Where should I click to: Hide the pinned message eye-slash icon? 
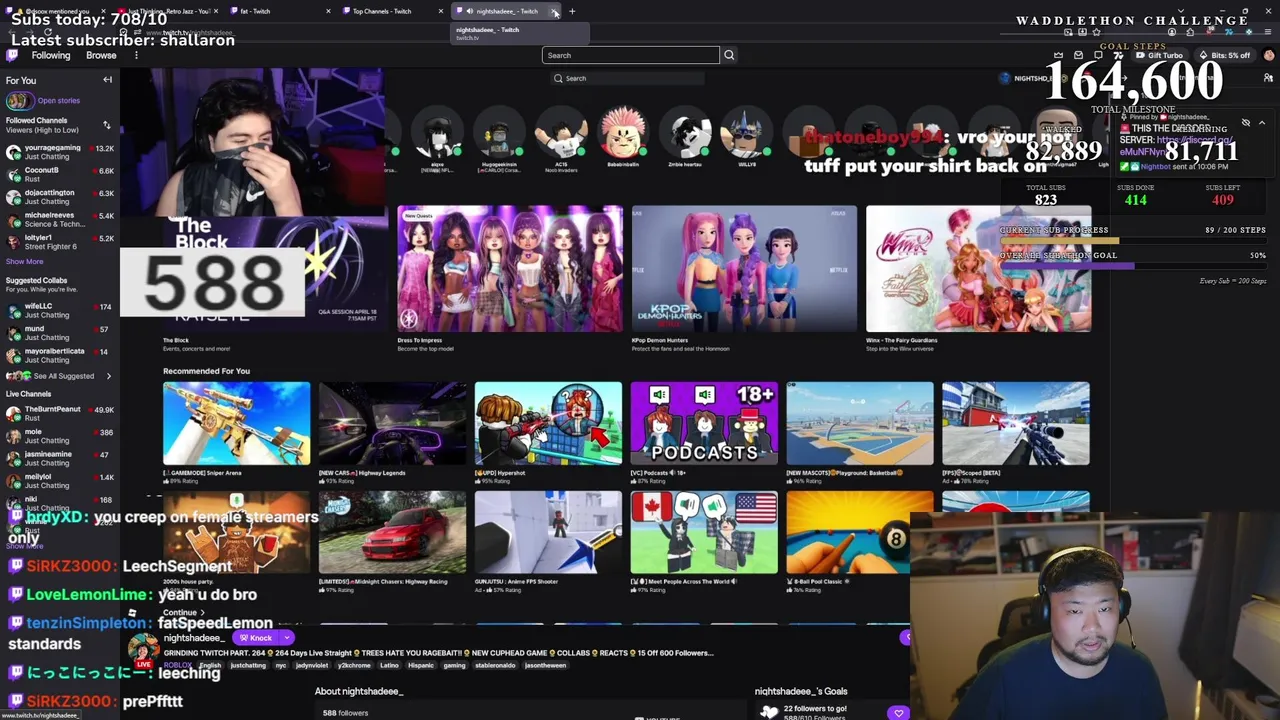point(1245,123)
